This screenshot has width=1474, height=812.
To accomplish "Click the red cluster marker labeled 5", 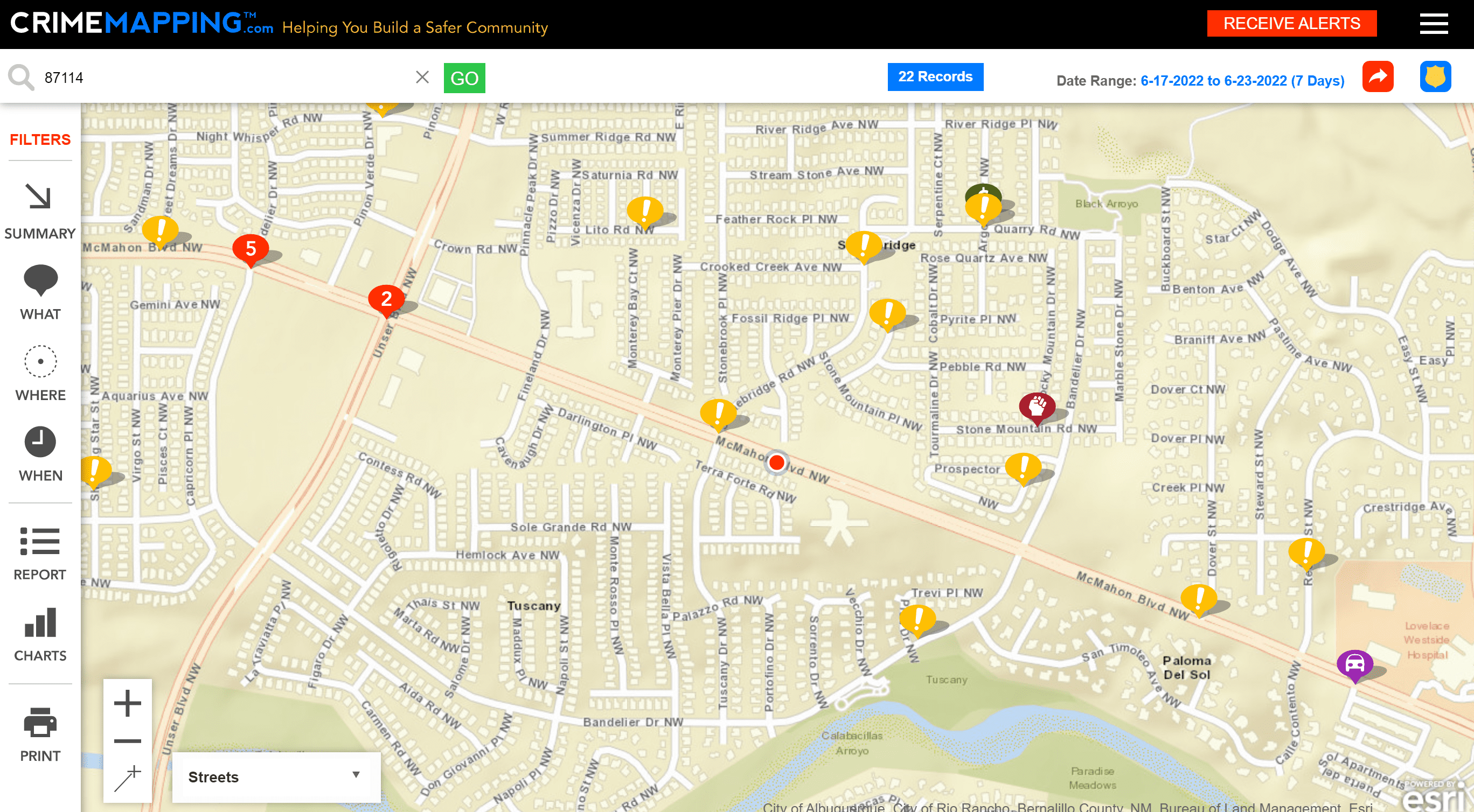I will click(250, 249).
